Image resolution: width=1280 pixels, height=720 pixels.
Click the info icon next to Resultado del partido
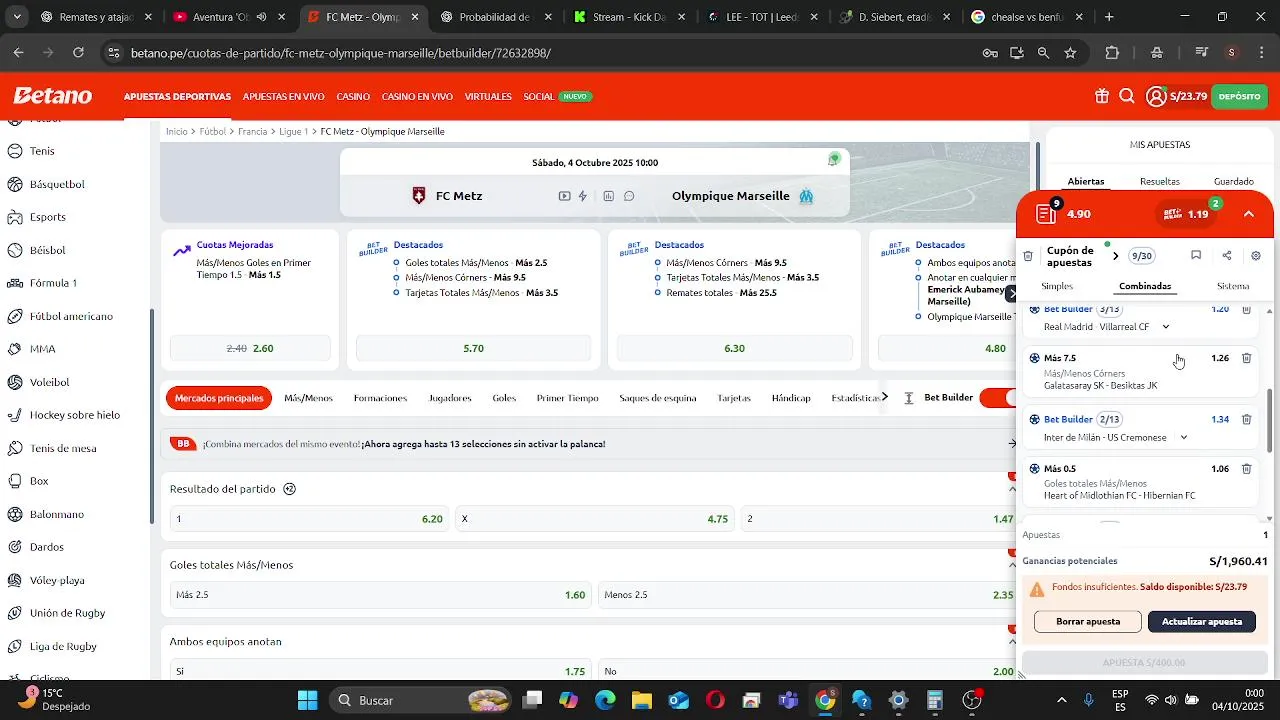click(290, 489)
